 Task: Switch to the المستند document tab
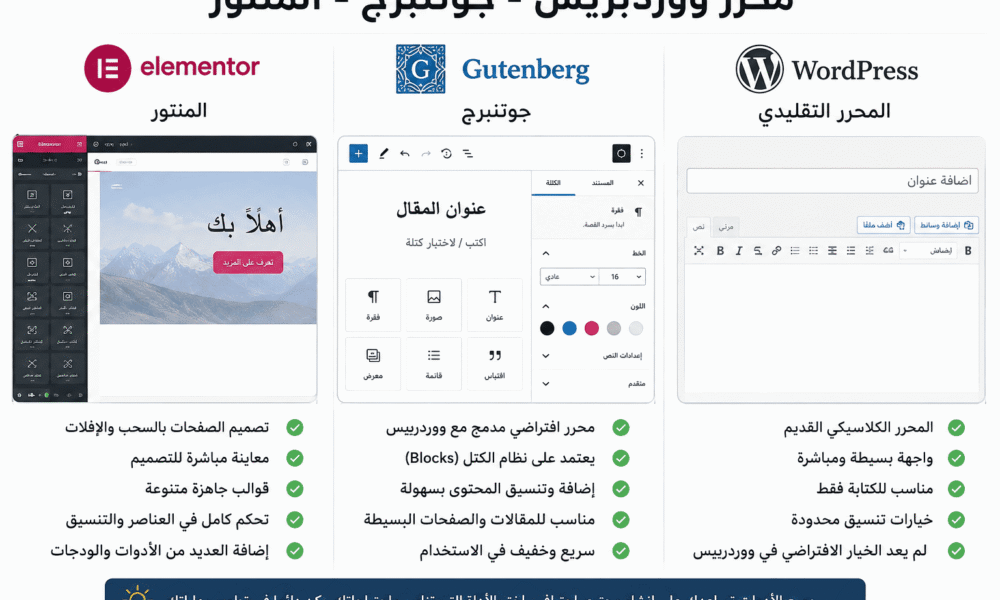602,183
